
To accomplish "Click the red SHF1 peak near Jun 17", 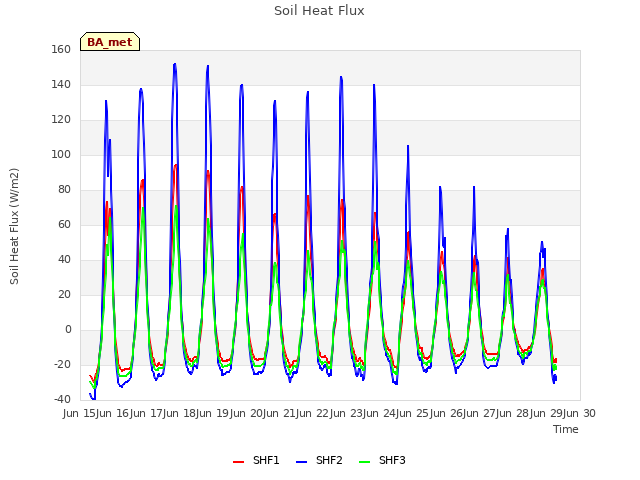I will [x=176, y=165].
